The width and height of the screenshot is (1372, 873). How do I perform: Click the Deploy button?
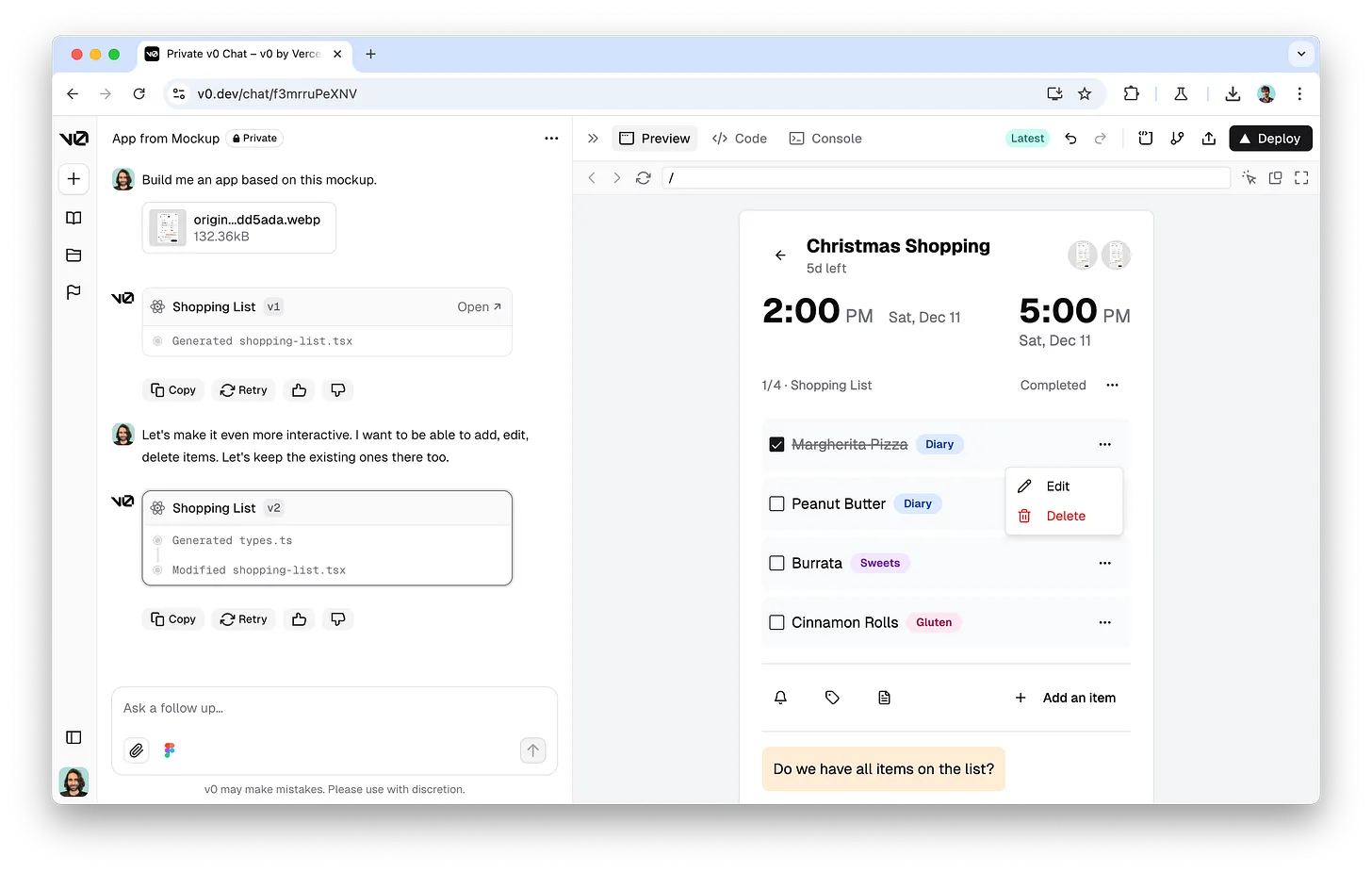(1270, 139)
